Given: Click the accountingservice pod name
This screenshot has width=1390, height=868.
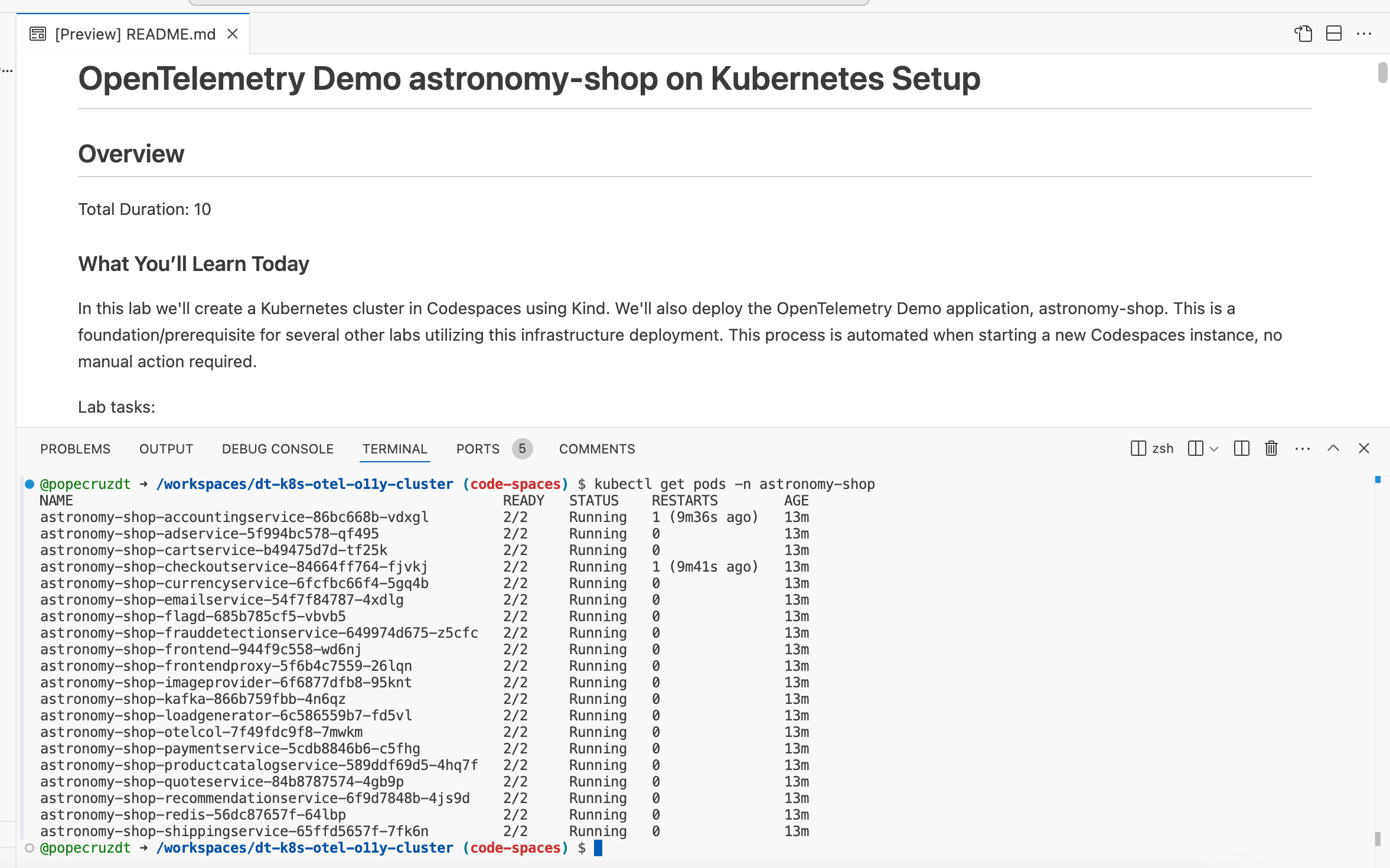Looking at the screenshot, I should click(x=234, y=517).
